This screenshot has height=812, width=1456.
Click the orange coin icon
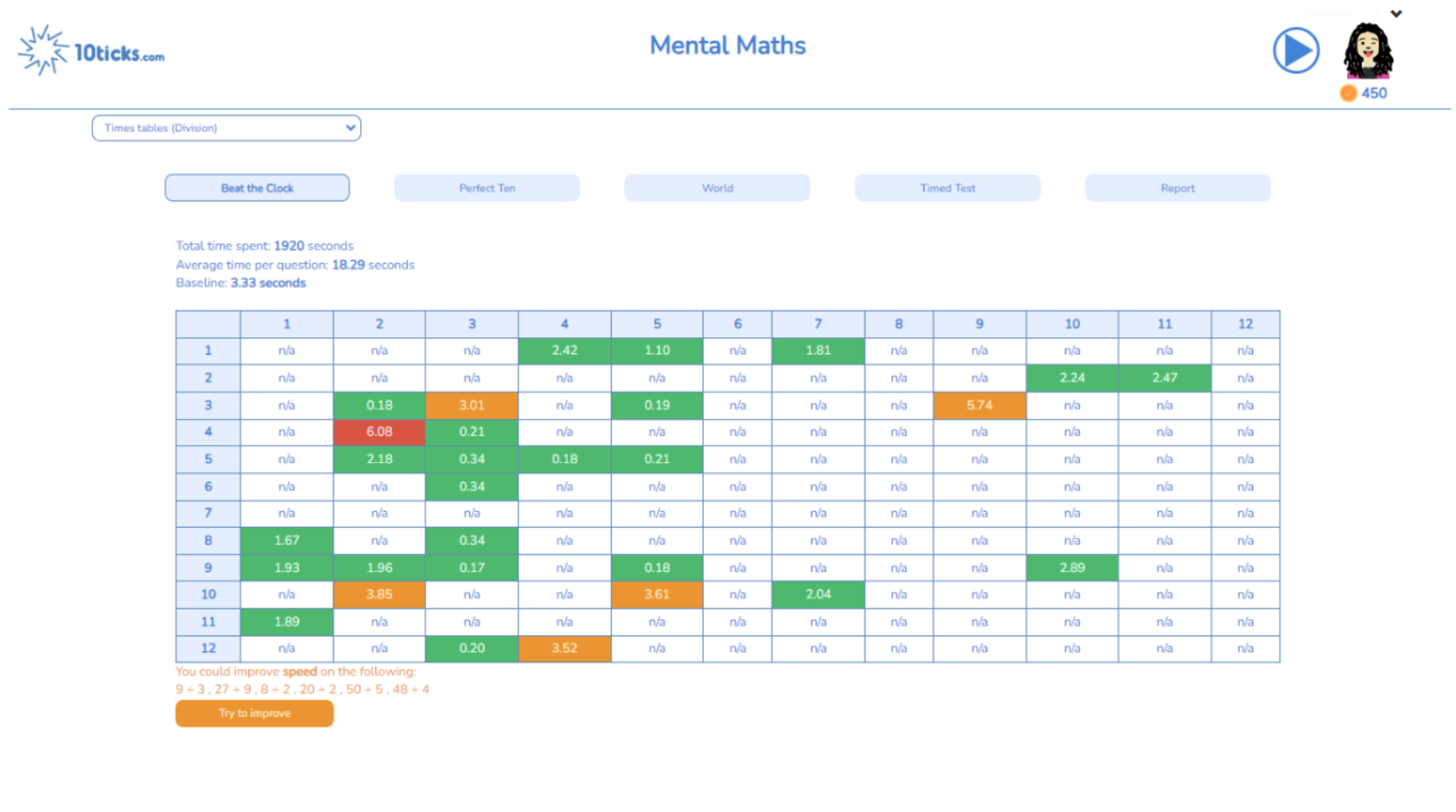pos(1348,93)
